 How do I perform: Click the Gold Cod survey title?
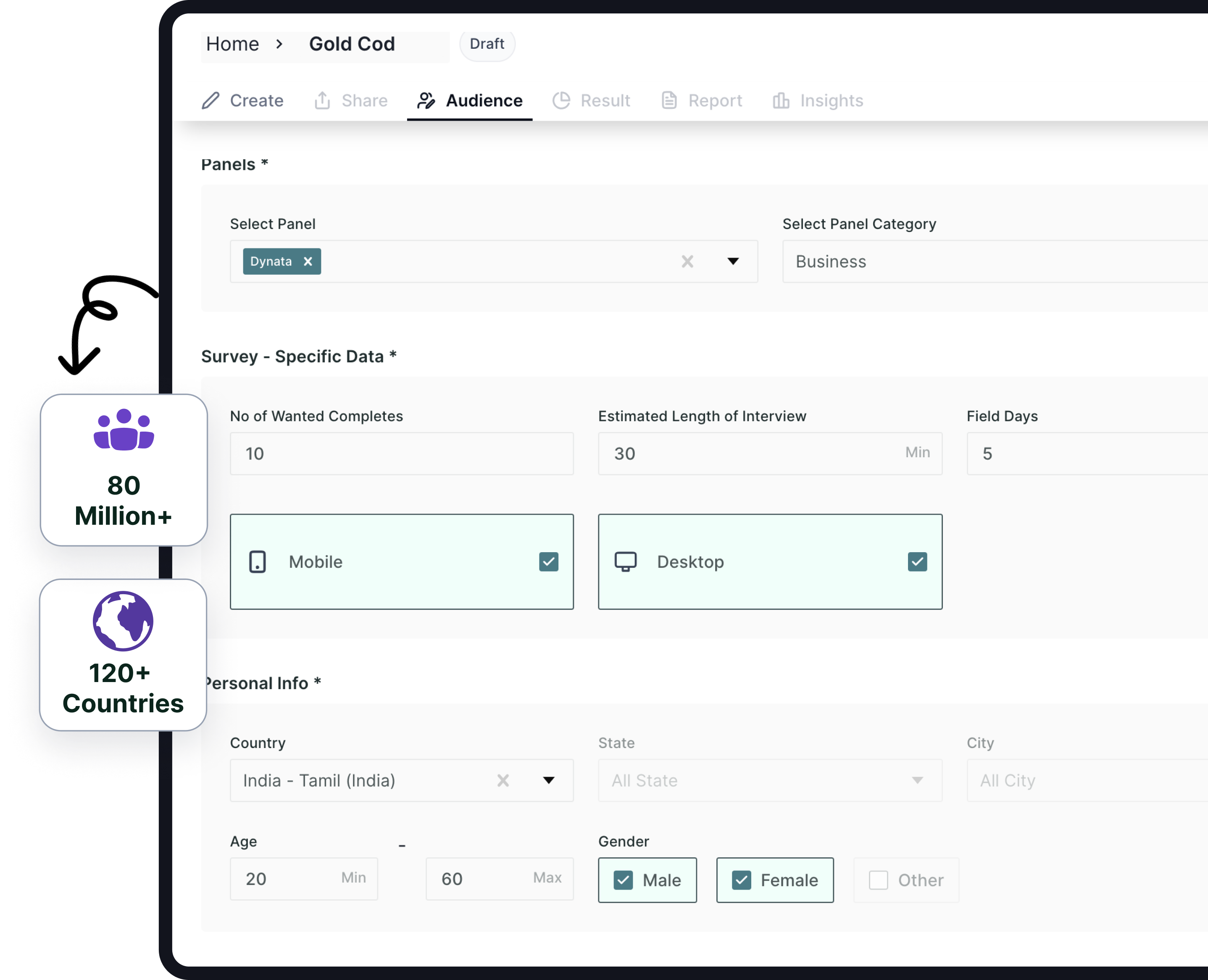352,44
